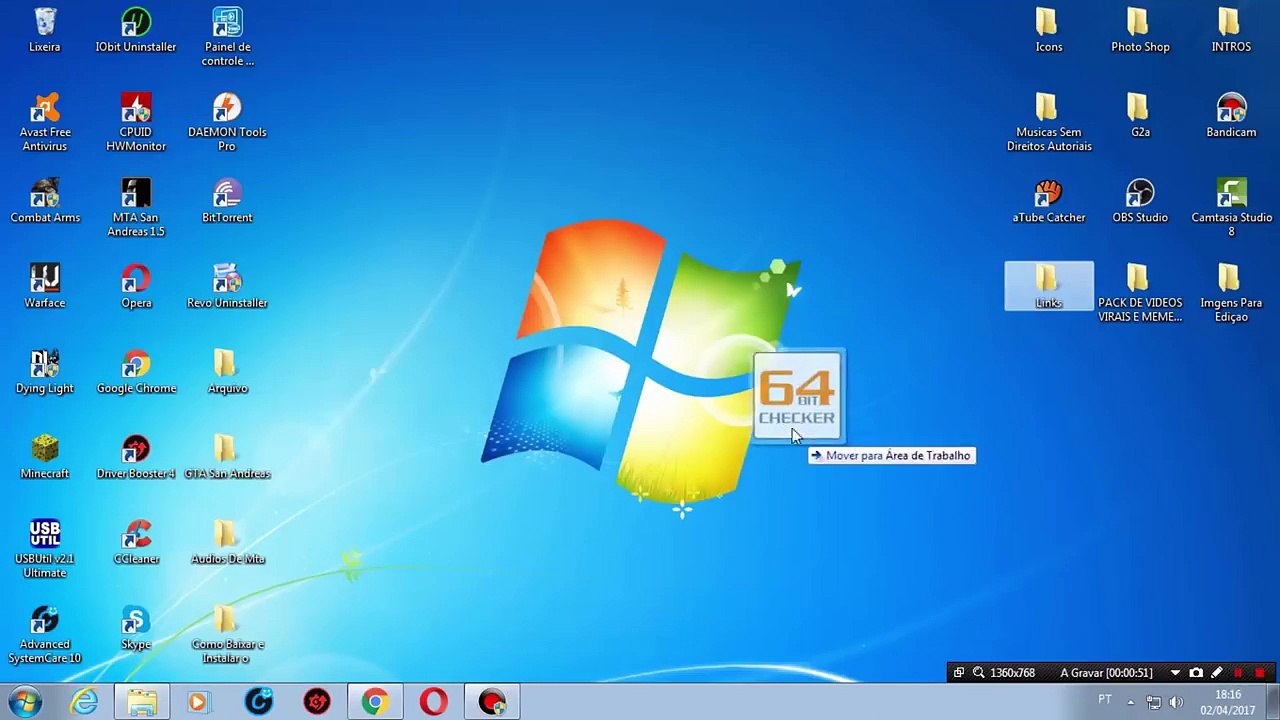Viewport: 1280px width, 720px height.
Task: Click the Minecraft desktop icon
Action: click(x=45, y=457)
